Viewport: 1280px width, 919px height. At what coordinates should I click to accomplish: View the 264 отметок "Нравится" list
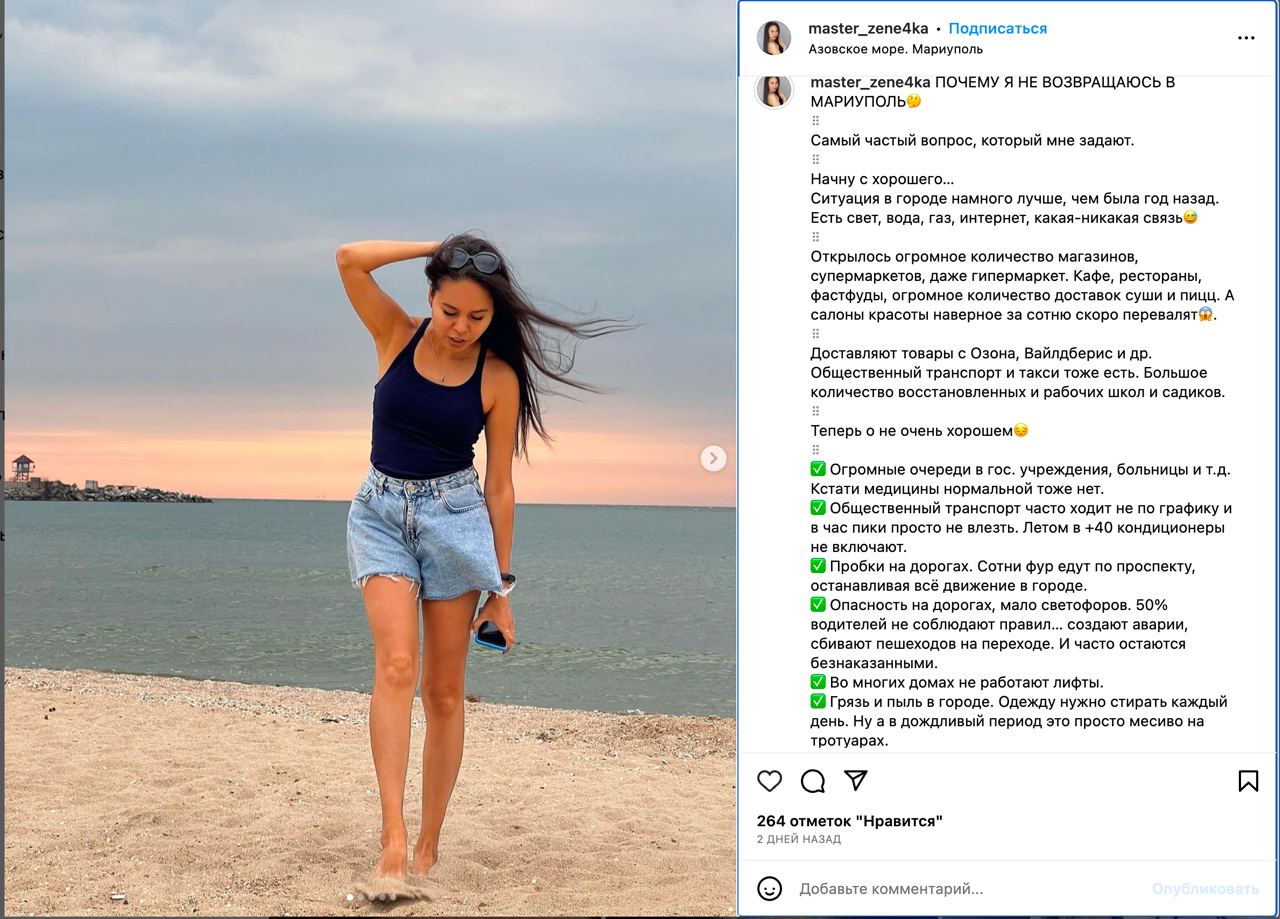click(x=849, y=821)
